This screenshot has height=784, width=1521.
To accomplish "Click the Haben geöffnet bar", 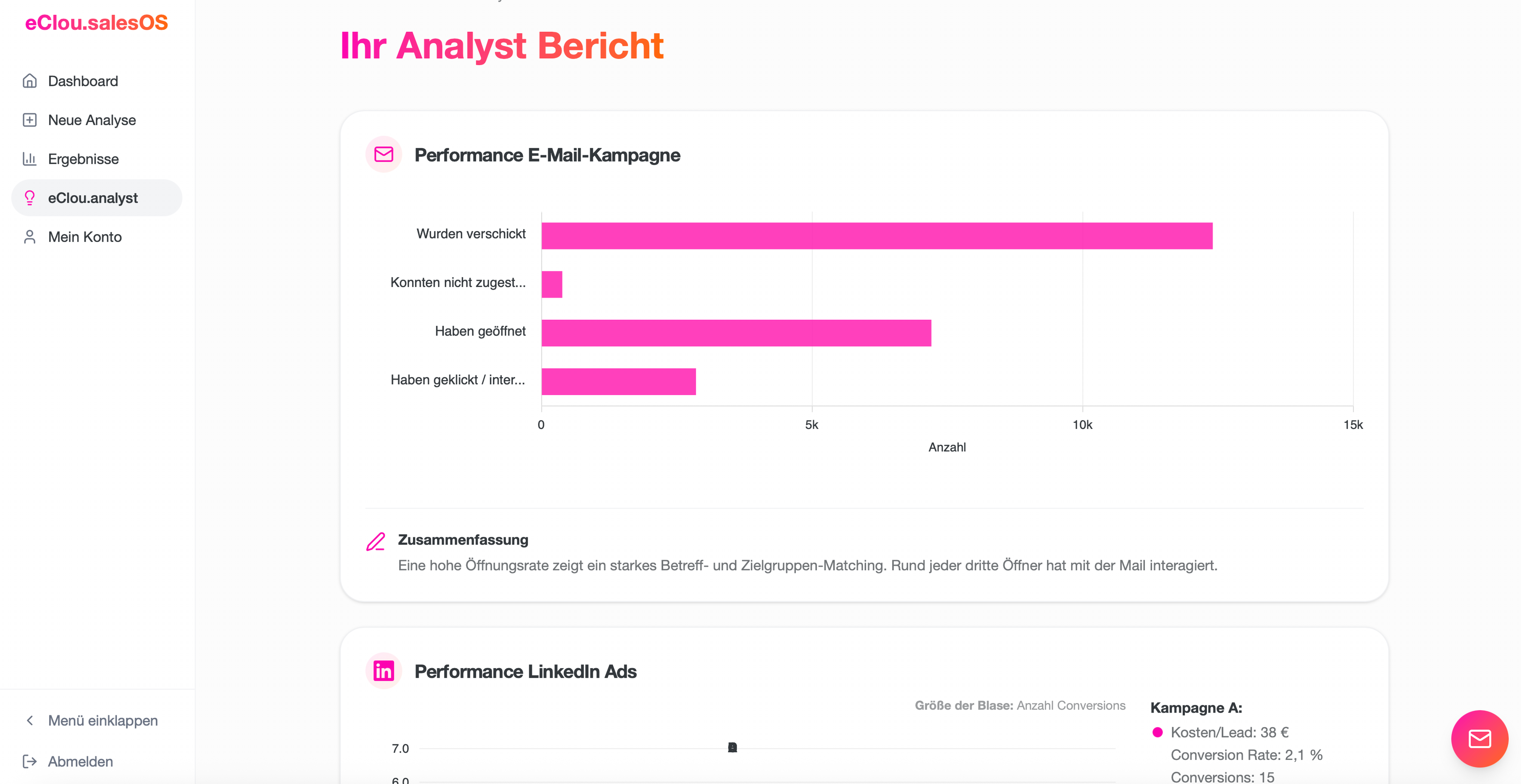I will tap(736, 333).
